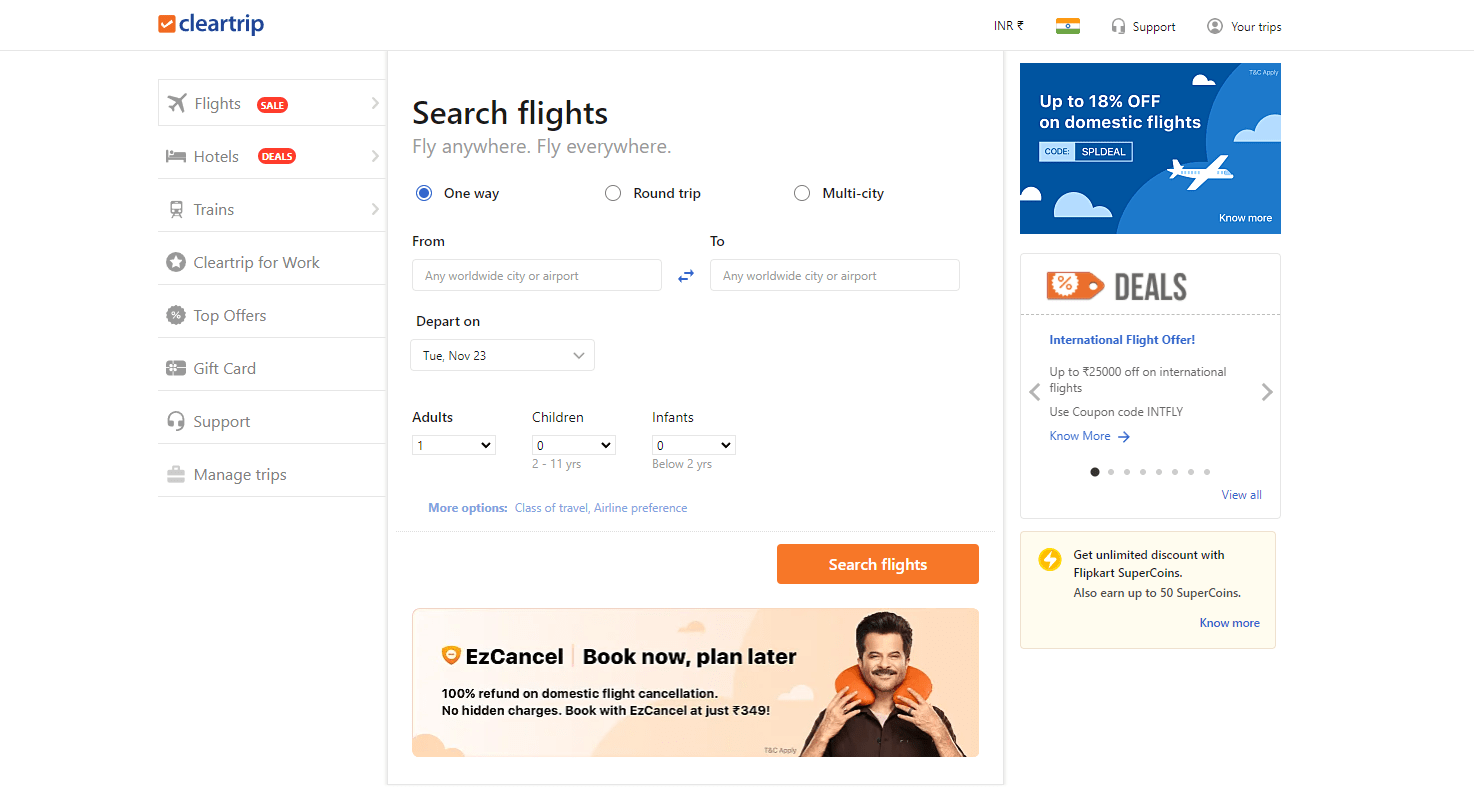Viewport: 1474px width, 790px height.
Task: Open the Depart on date picker
Action: pyautogui.click(x=502, y=355)
